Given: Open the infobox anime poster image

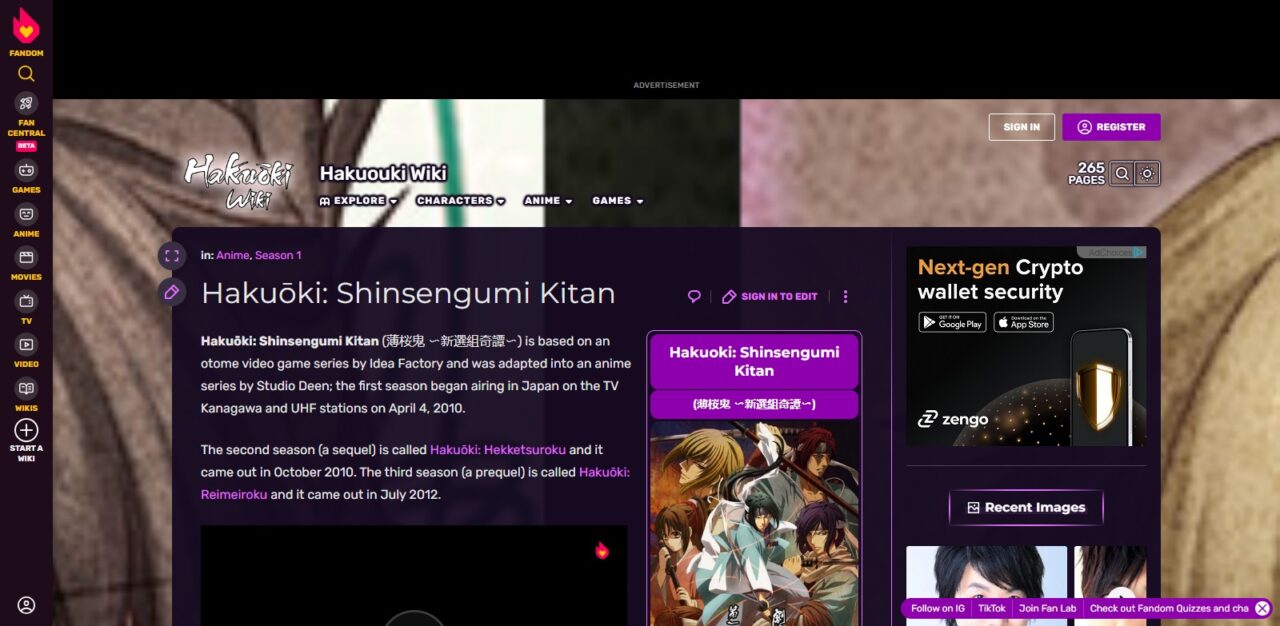Looking at the screenshot, I should point(754,523).
